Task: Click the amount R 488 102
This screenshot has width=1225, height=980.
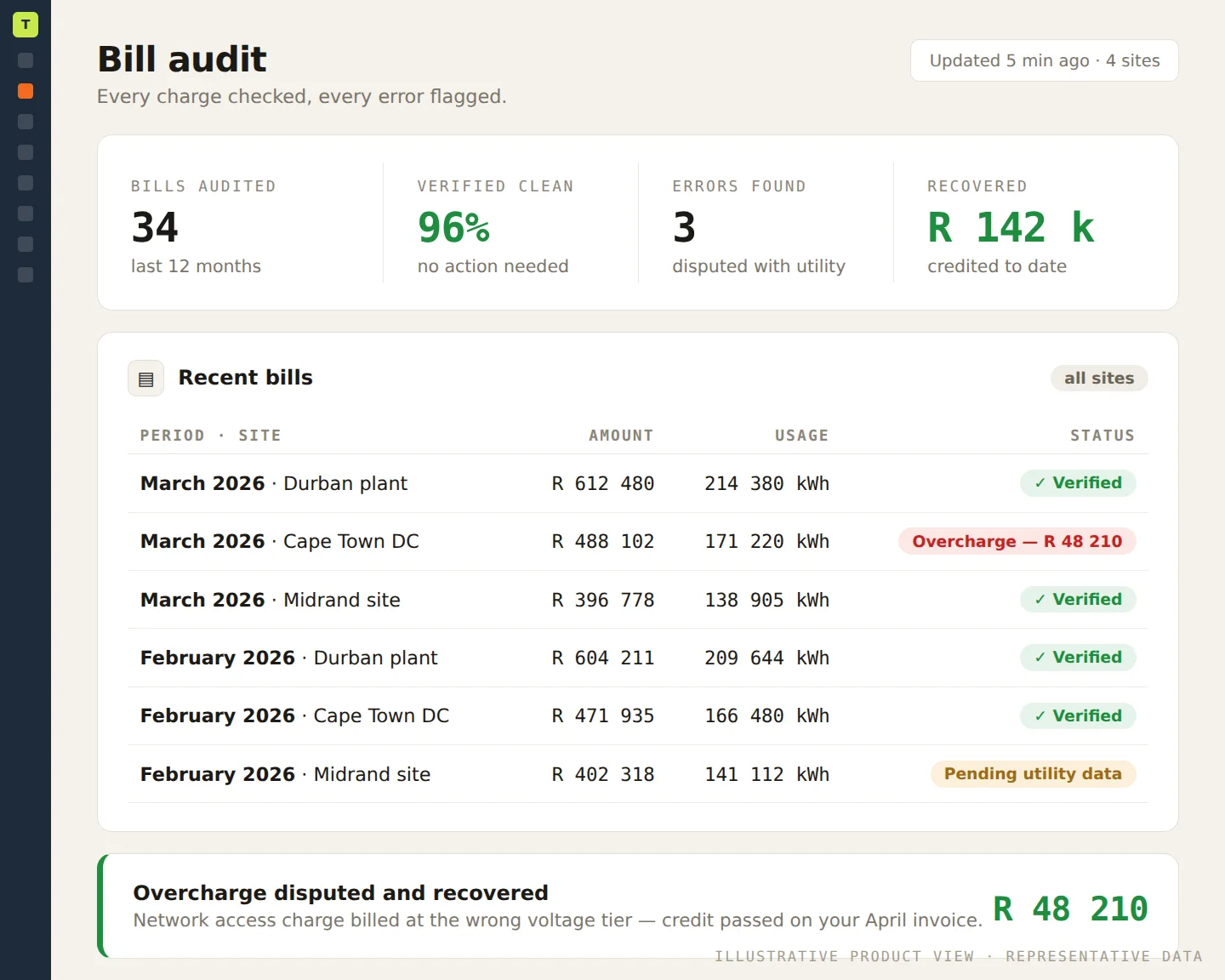Action: coord(603,541)
